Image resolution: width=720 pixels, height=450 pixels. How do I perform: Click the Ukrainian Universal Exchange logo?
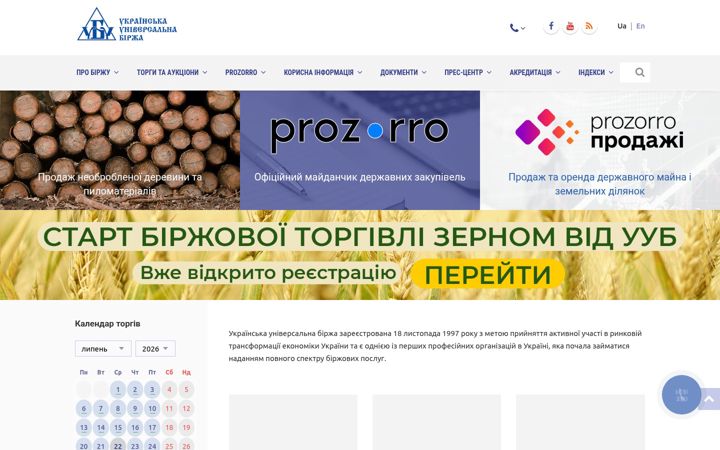pos(127,25)
